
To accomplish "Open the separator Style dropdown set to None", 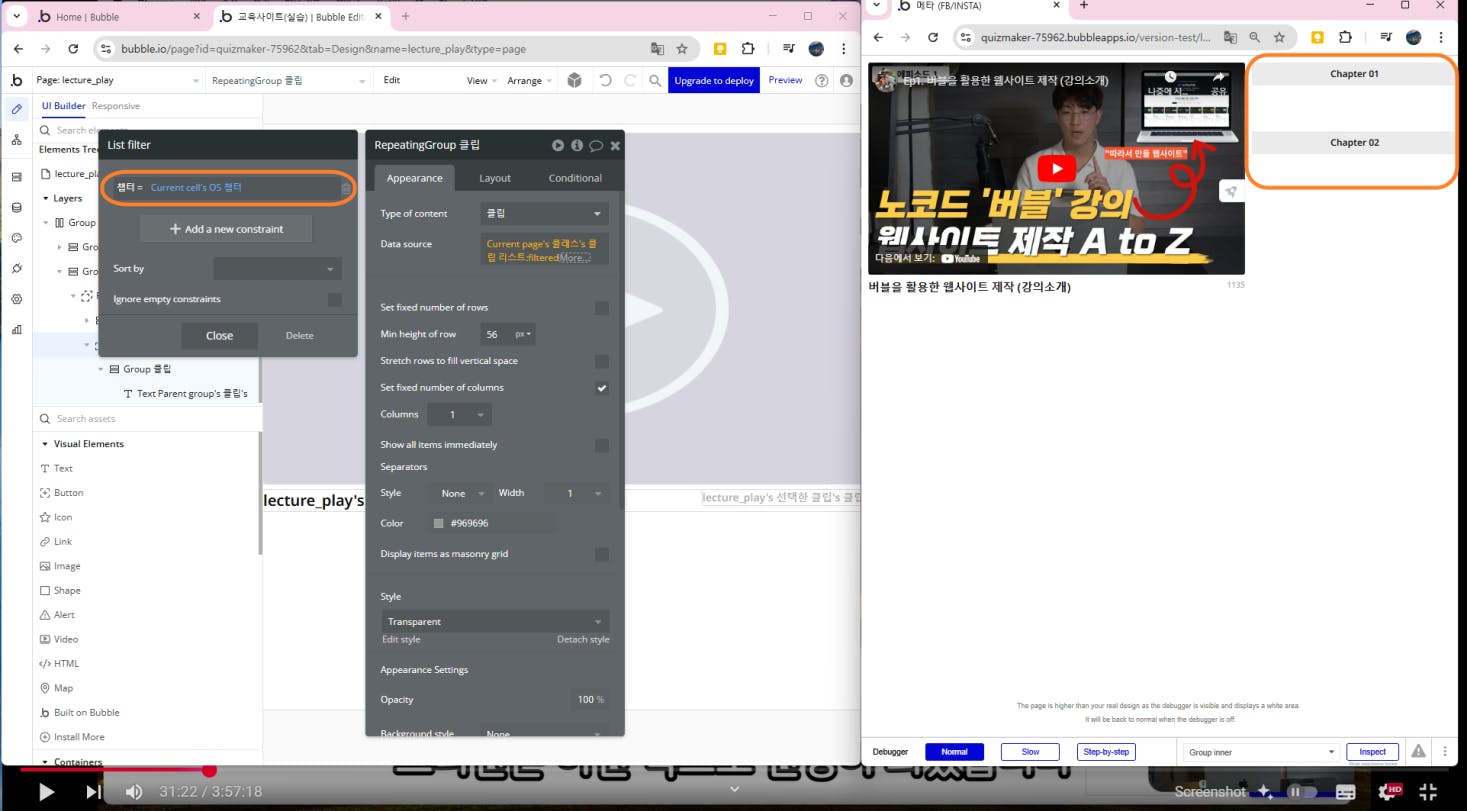I will coord(461,493).
